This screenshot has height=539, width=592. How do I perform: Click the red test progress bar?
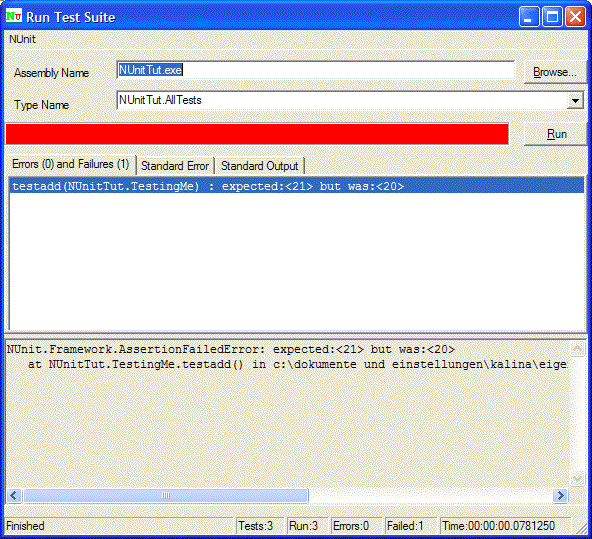[257, 134]
